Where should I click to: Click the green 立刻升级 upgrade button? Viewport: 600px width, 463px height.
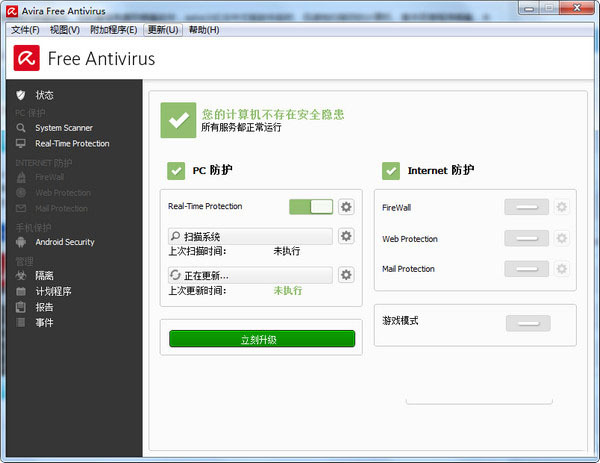(x=261, y=339)
